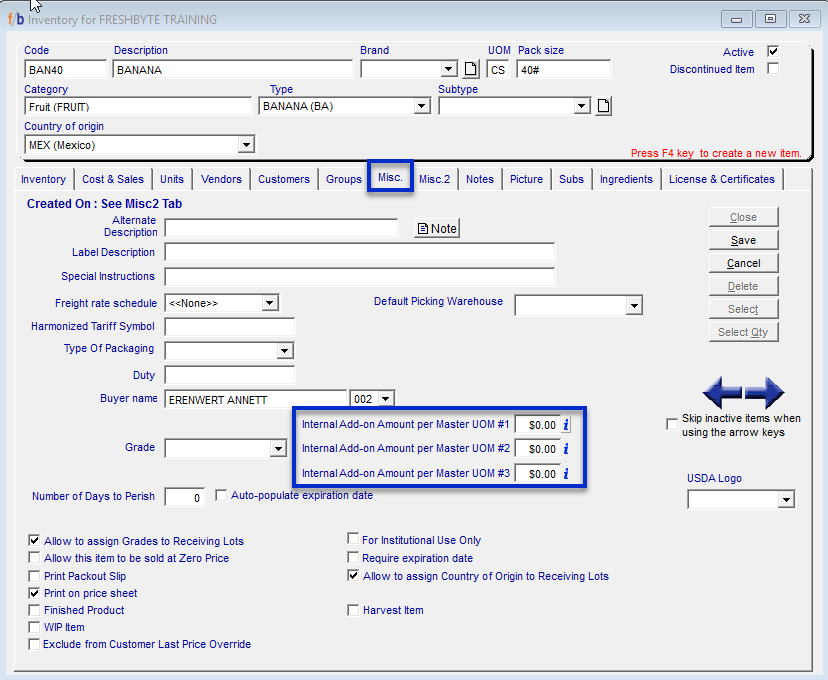This screenshot has width=828, height=680.
Task: Enable Allow this item sold at Zero Price
Action: [x=36, y=558]
